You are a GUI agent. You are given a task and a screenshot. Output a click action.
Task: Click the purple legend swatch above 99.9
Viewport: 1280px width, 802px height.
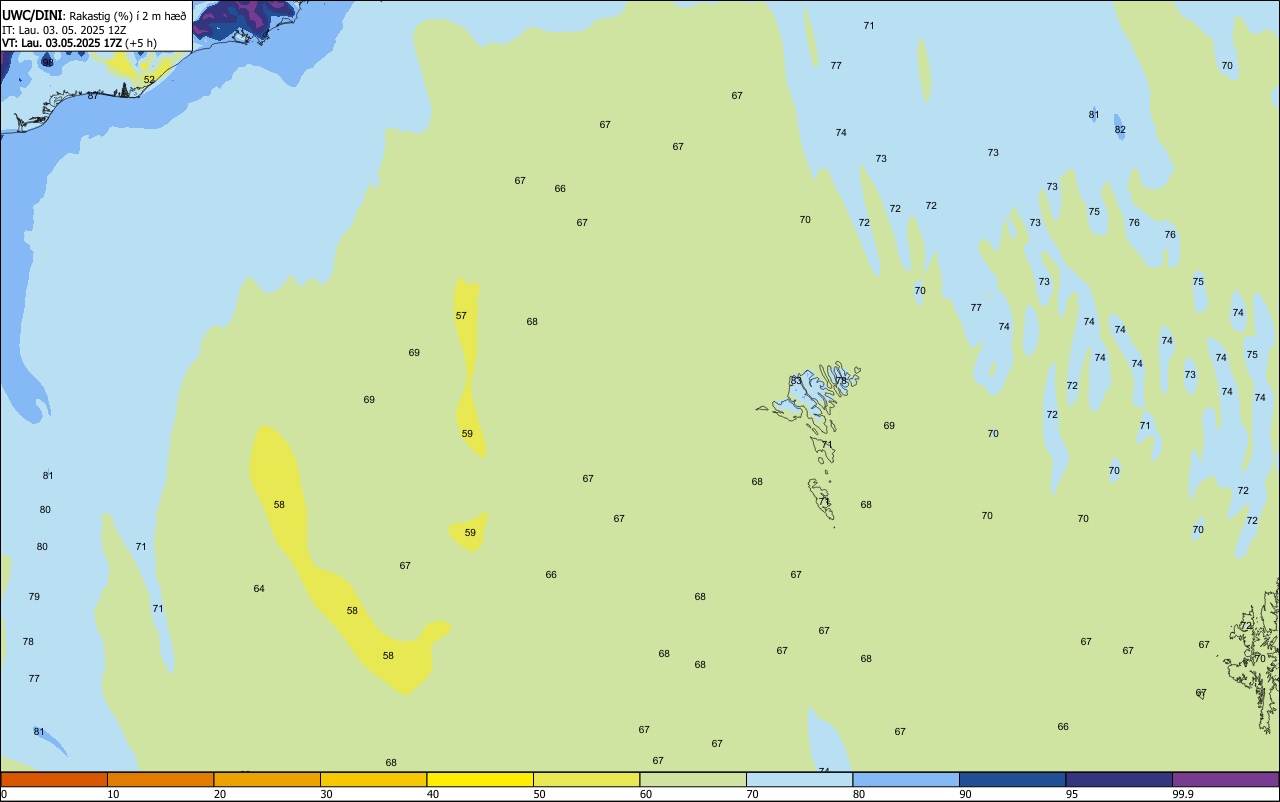tap(1225, 779)
